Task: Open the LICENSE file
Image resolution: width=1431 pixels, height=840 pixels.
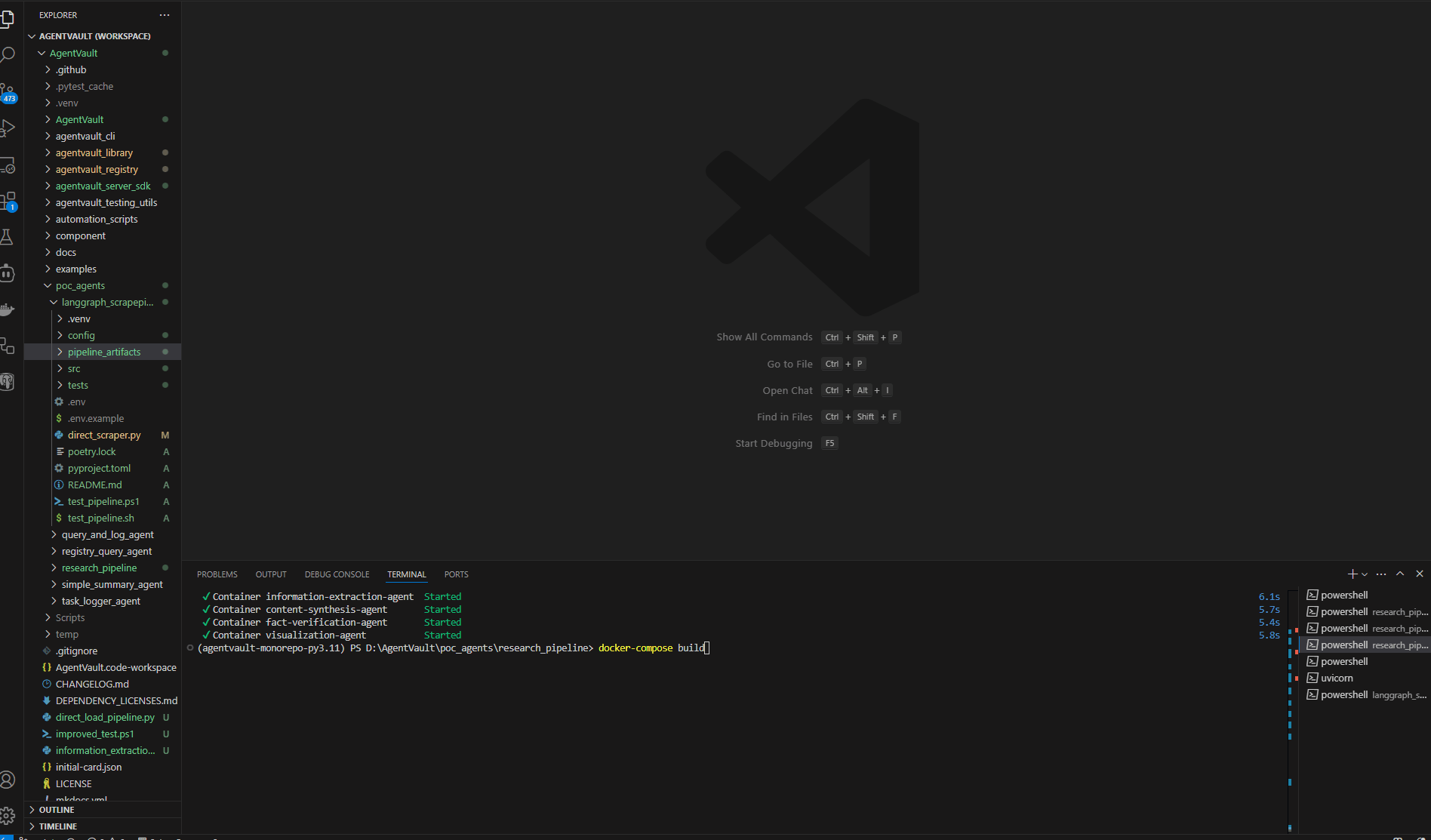Action: point(74,783)
